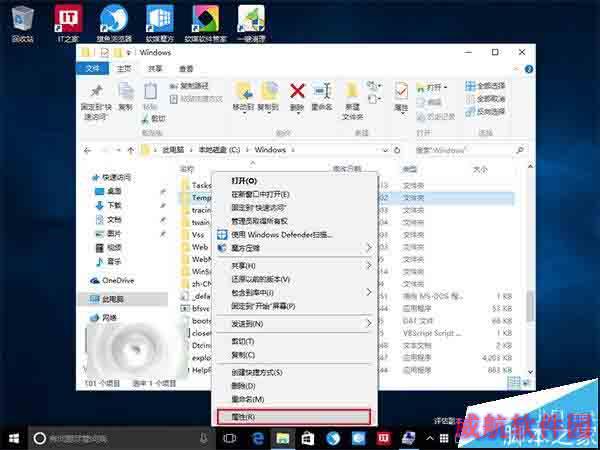Expand the 包含到库中(I) submenu

pyautogui.click(x=369, y=292)
